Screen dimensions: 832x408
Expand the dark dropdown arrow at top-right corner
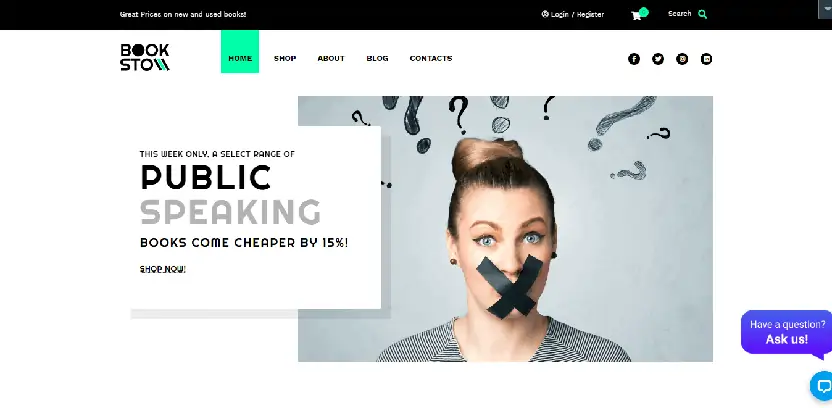point(825,9)
